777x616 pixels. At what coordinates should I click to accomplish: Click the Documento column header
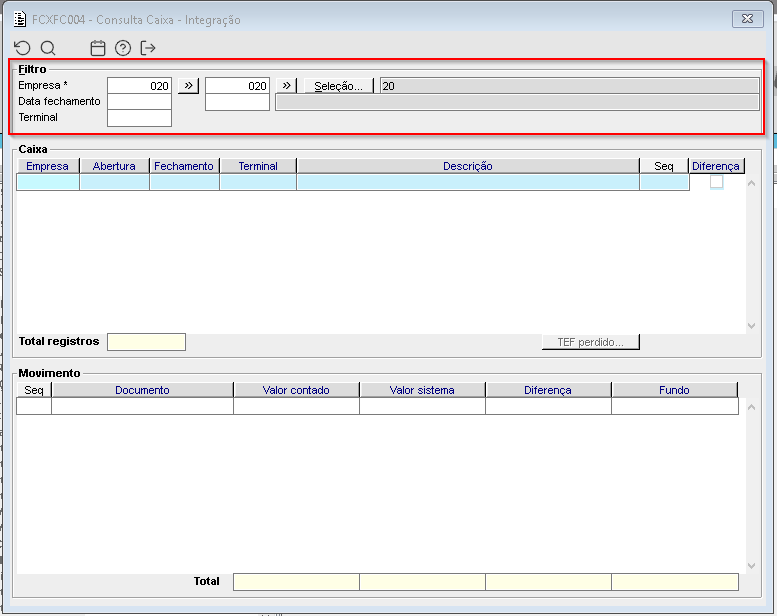click(142, 390)
